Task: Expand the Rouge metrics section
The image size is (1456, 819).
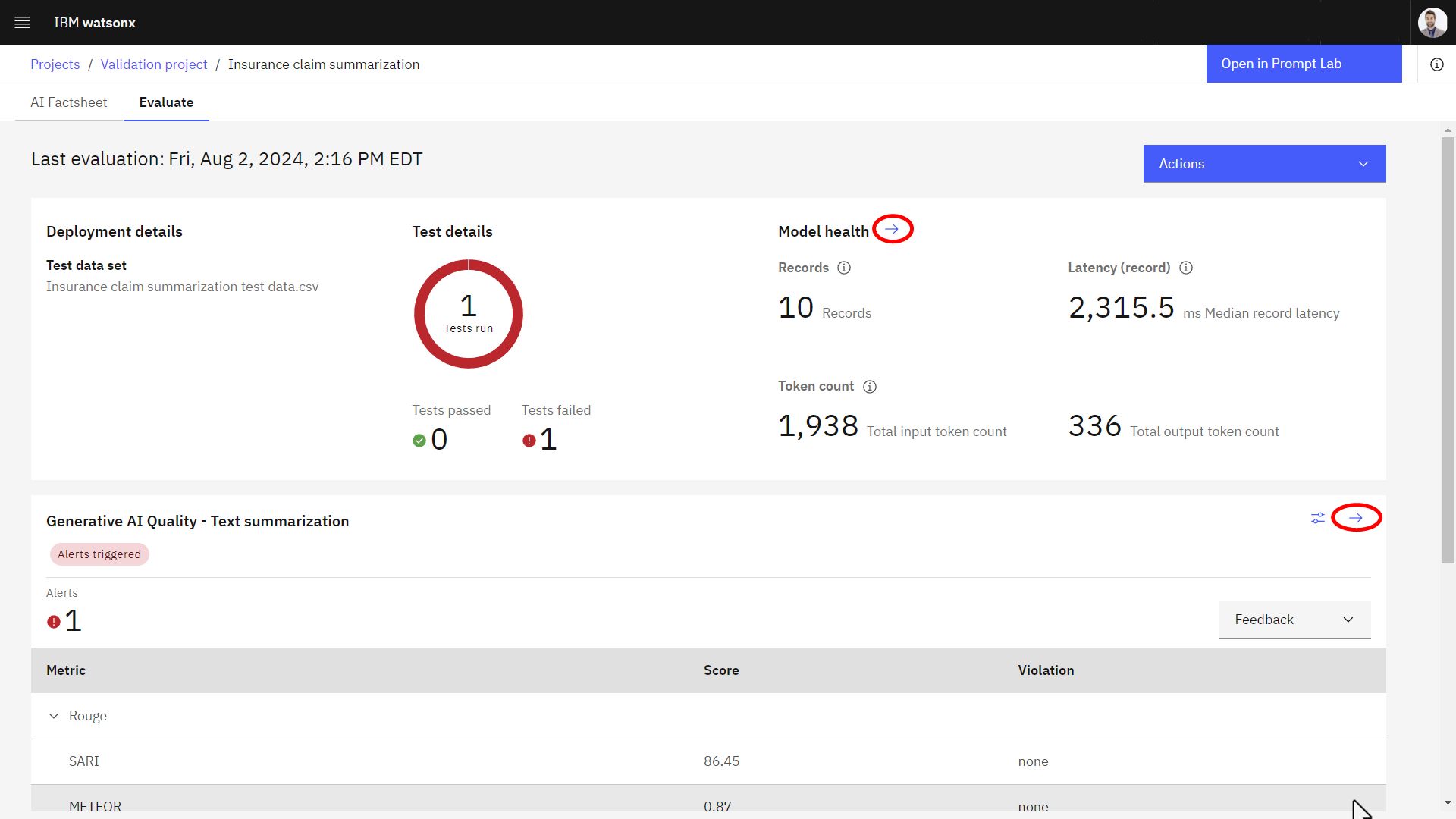Action: 54,715
